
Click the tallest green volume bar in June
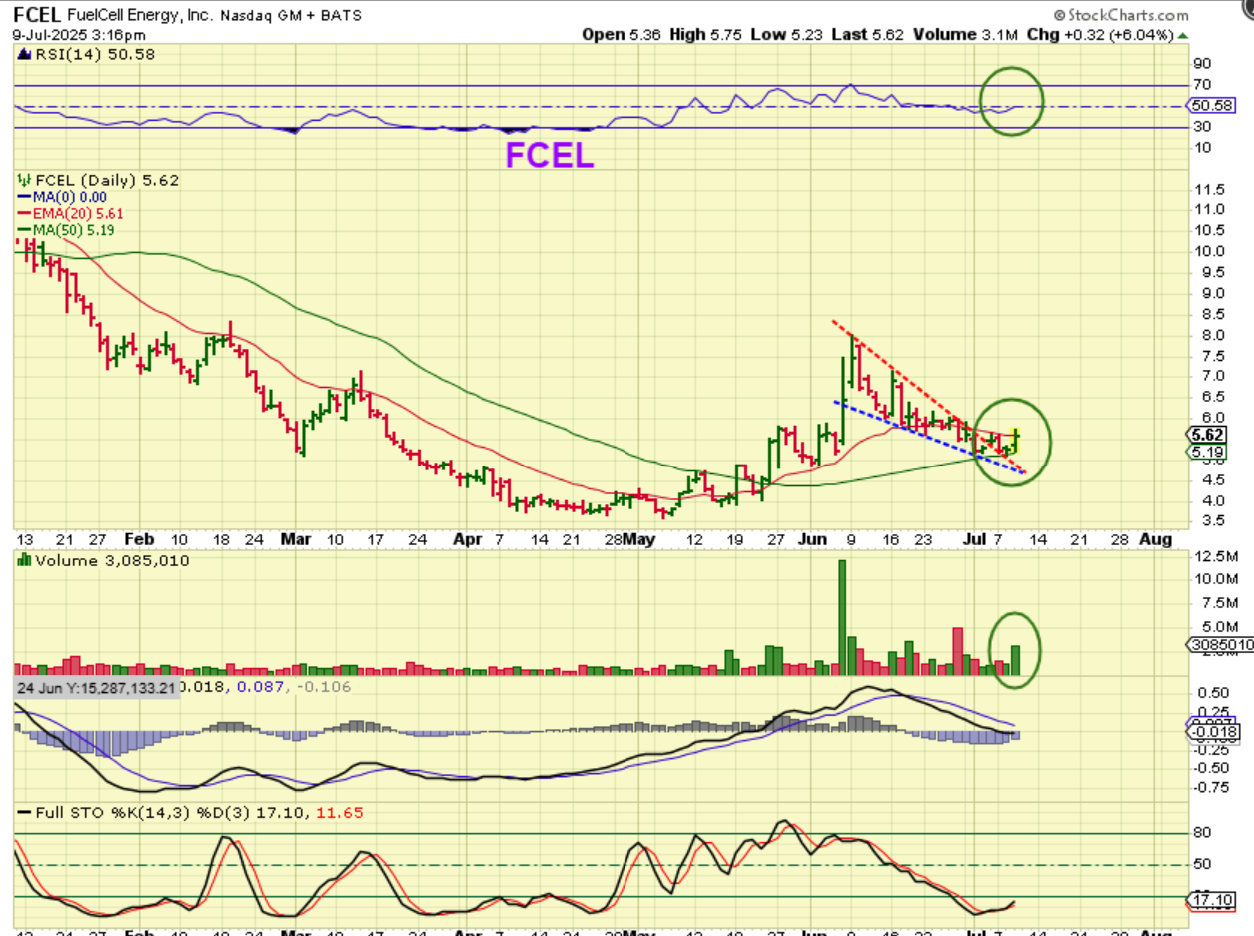coord(842,618)
